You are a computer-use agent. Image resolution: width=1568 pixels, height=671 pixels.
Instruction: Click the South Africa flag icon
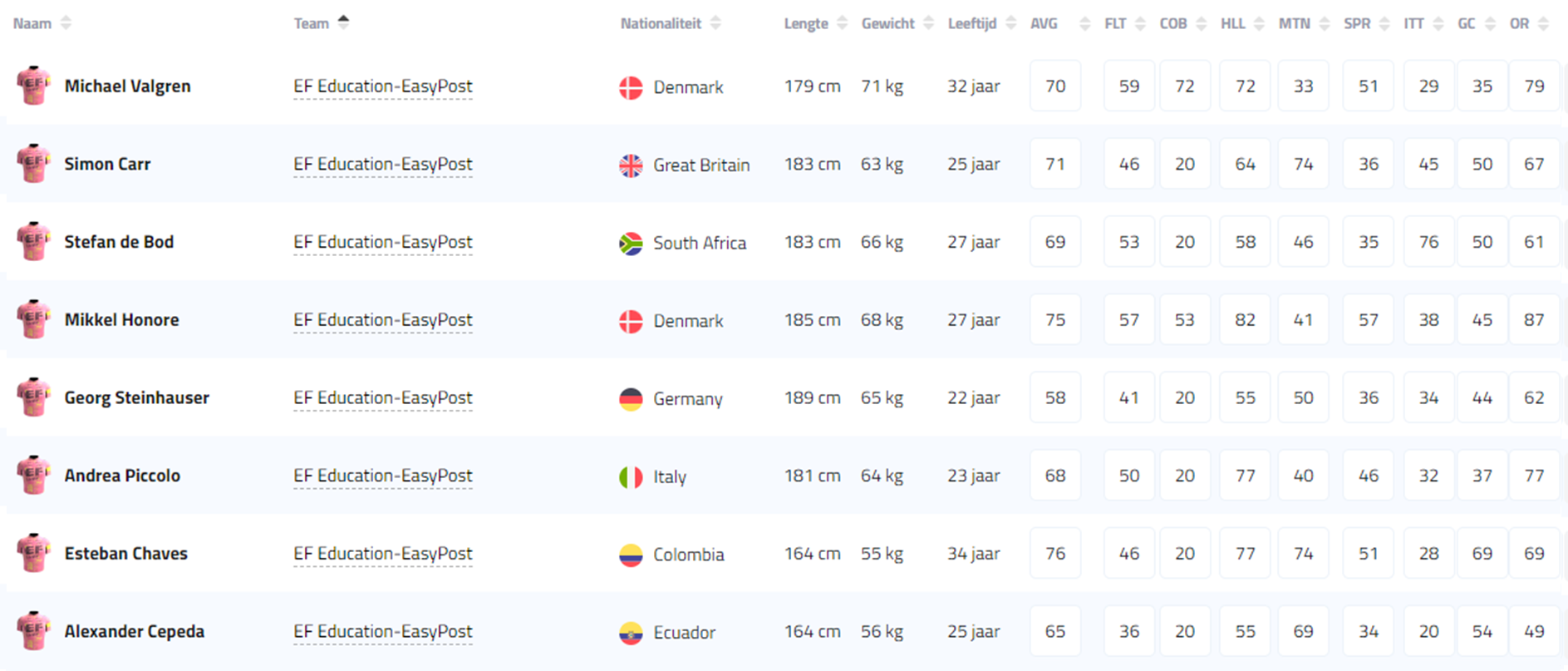coord(631,243)
